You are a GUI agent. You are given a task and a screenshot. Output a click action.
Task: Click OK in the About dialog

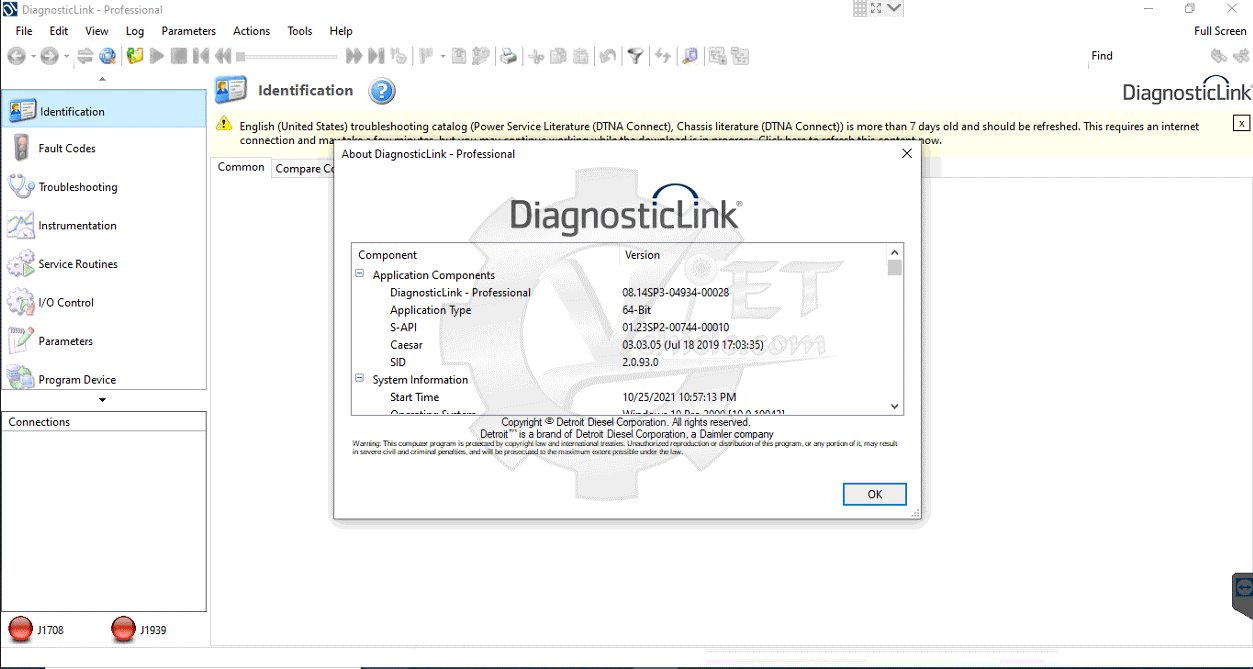pyautogui.click(x=874, y=494)
